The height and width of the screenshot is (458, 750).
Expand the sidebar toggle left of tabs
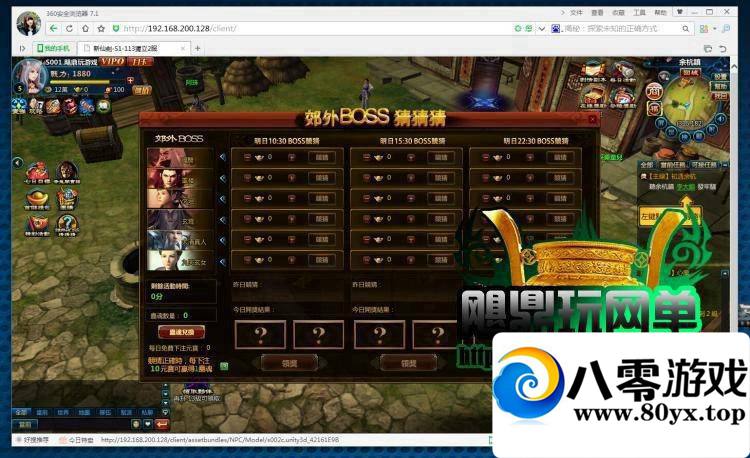coord(22,48)
